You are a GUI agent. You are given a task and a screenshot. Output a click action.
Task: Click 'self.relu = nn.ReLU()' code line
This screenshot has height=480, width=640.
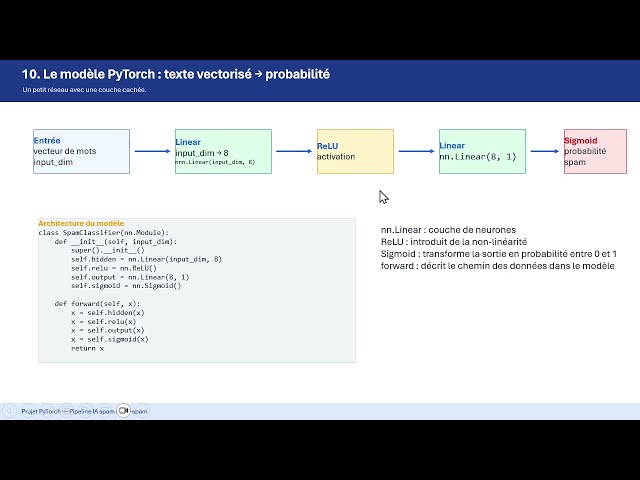114,268
